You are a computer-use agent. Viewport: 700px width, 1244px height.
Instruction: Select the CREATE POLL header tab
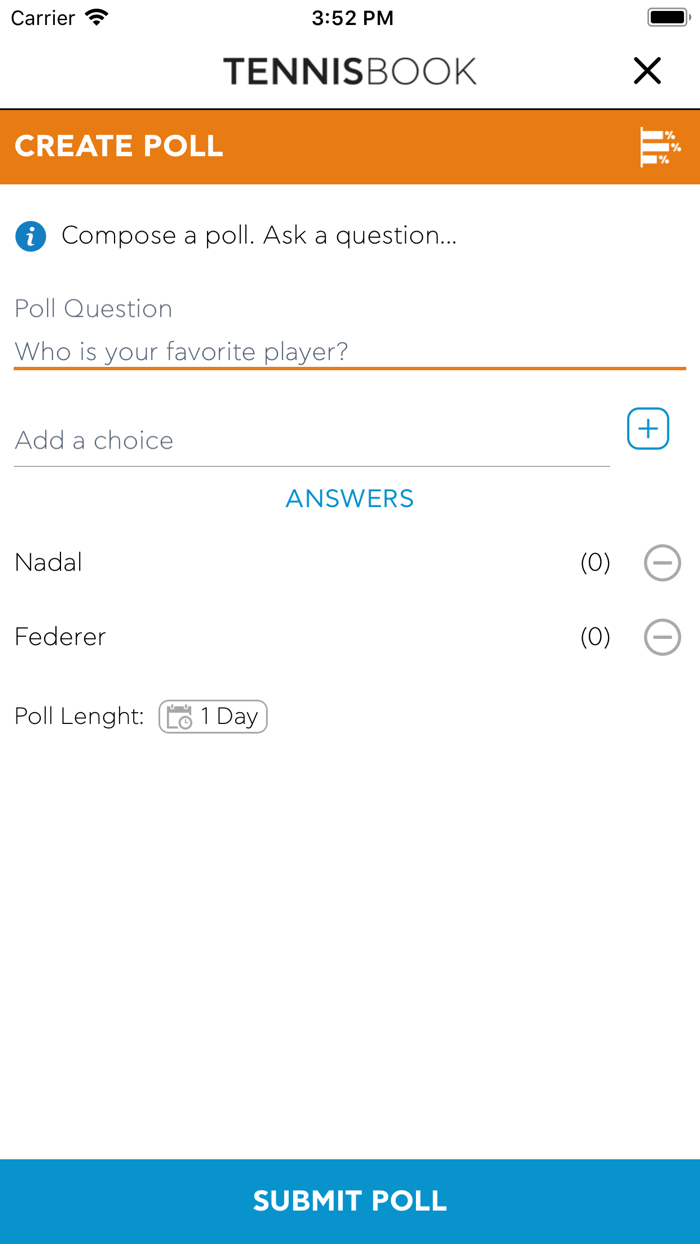[119, 146]
